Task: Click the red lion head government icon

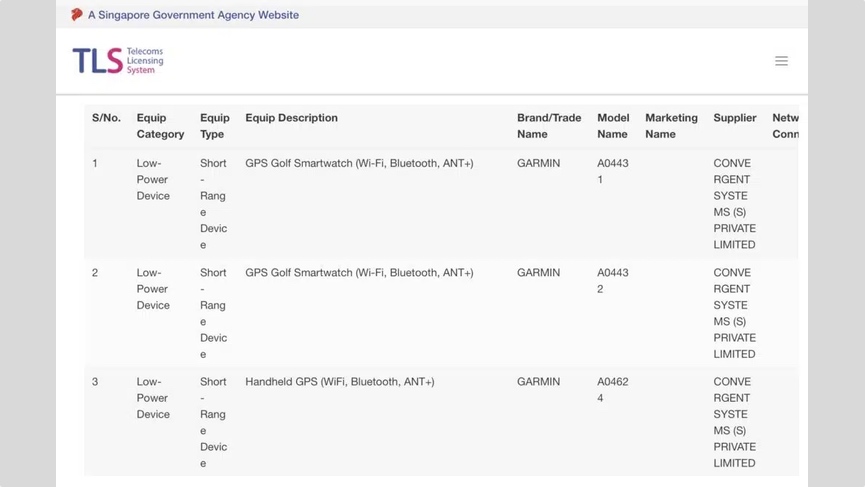Action: point(77,15)
